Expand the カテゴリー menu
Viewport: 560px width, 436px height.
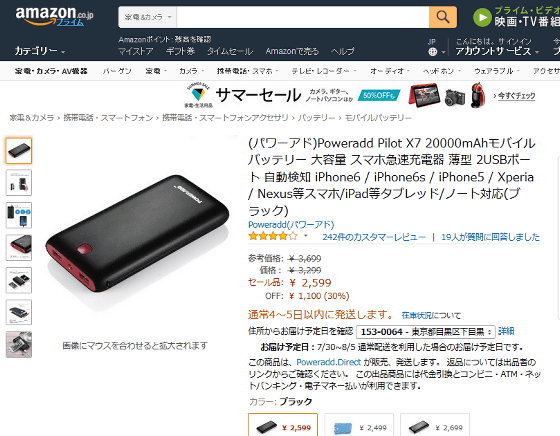coord(40,51)
